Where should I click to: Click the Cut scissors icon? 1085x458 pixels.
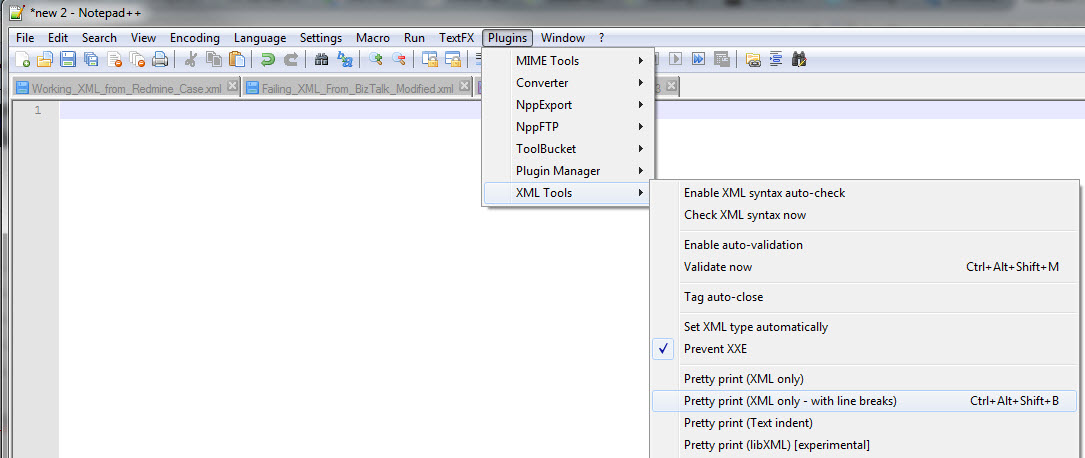click(x=191, y=59)
